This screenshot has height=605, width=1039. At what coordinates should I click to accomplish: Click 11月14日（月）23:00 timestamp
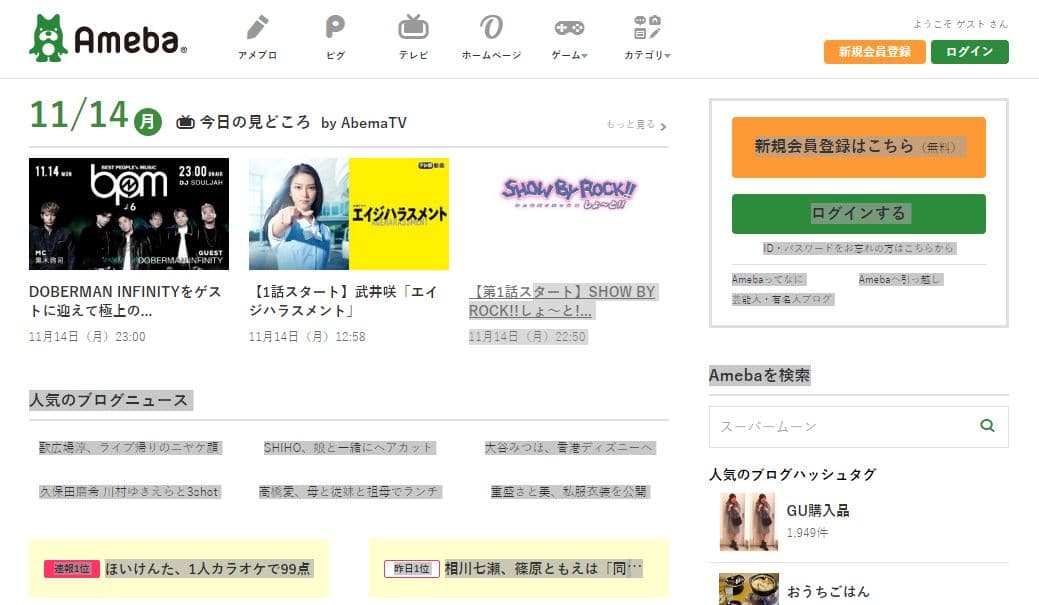pyautogui.click(x=87, y=337)
